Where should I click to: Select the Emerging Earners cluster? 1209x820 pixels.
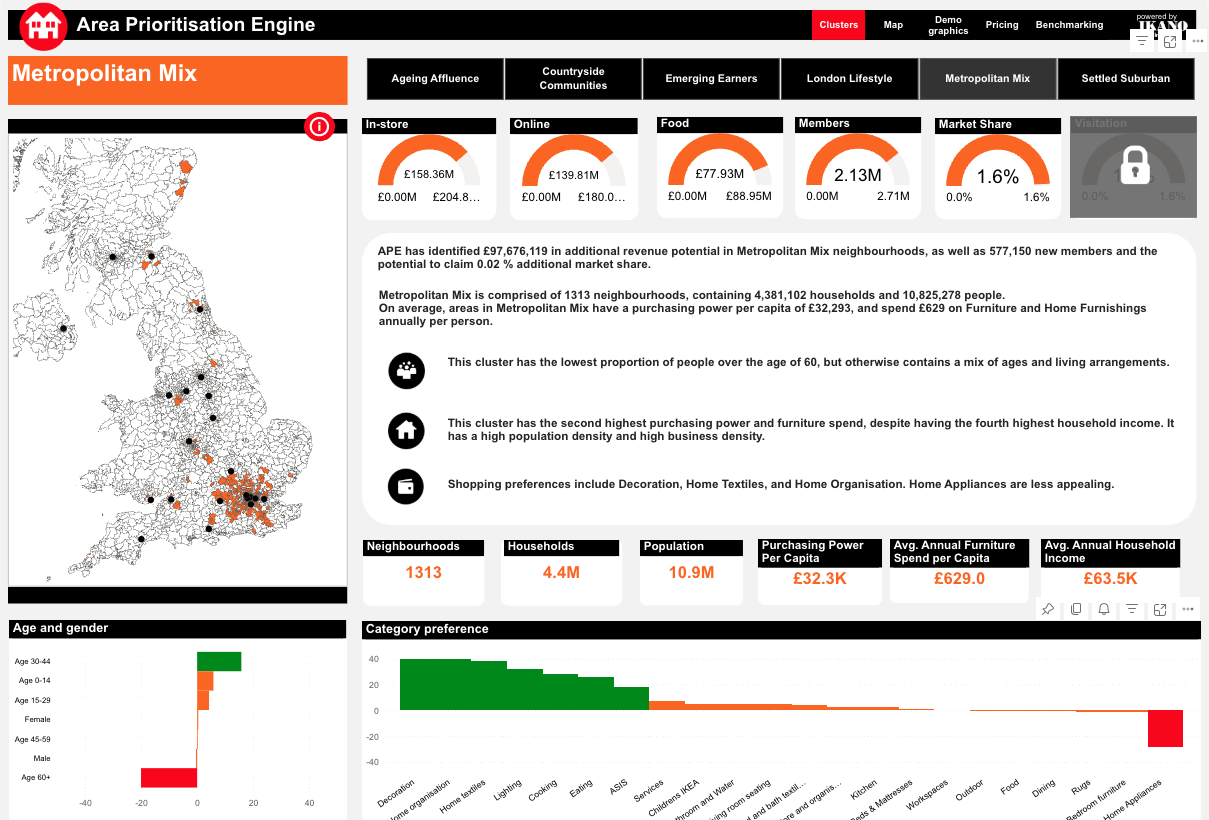(x=711, y=78)
